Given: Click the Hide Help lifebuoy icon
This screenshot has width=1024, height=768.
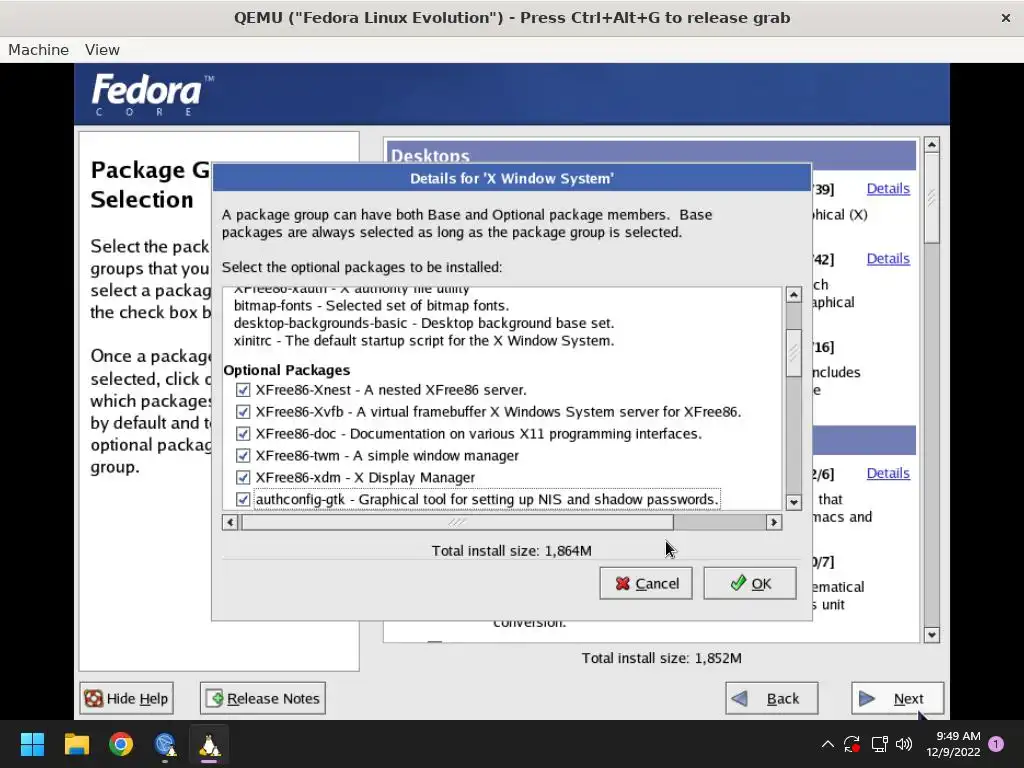Looking at the screenshot, I should tap(93, 699).
